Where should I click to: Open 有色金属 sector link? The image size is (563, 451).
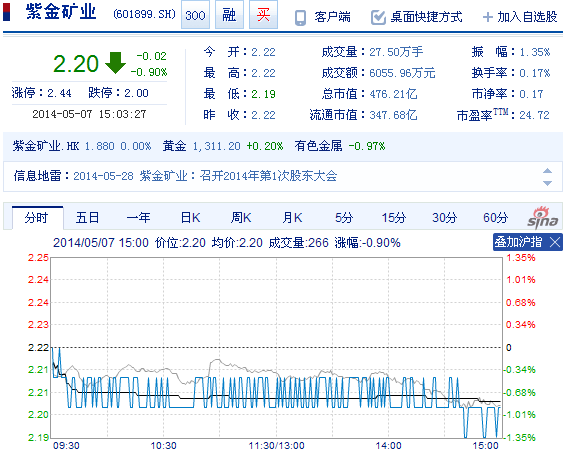318,146
